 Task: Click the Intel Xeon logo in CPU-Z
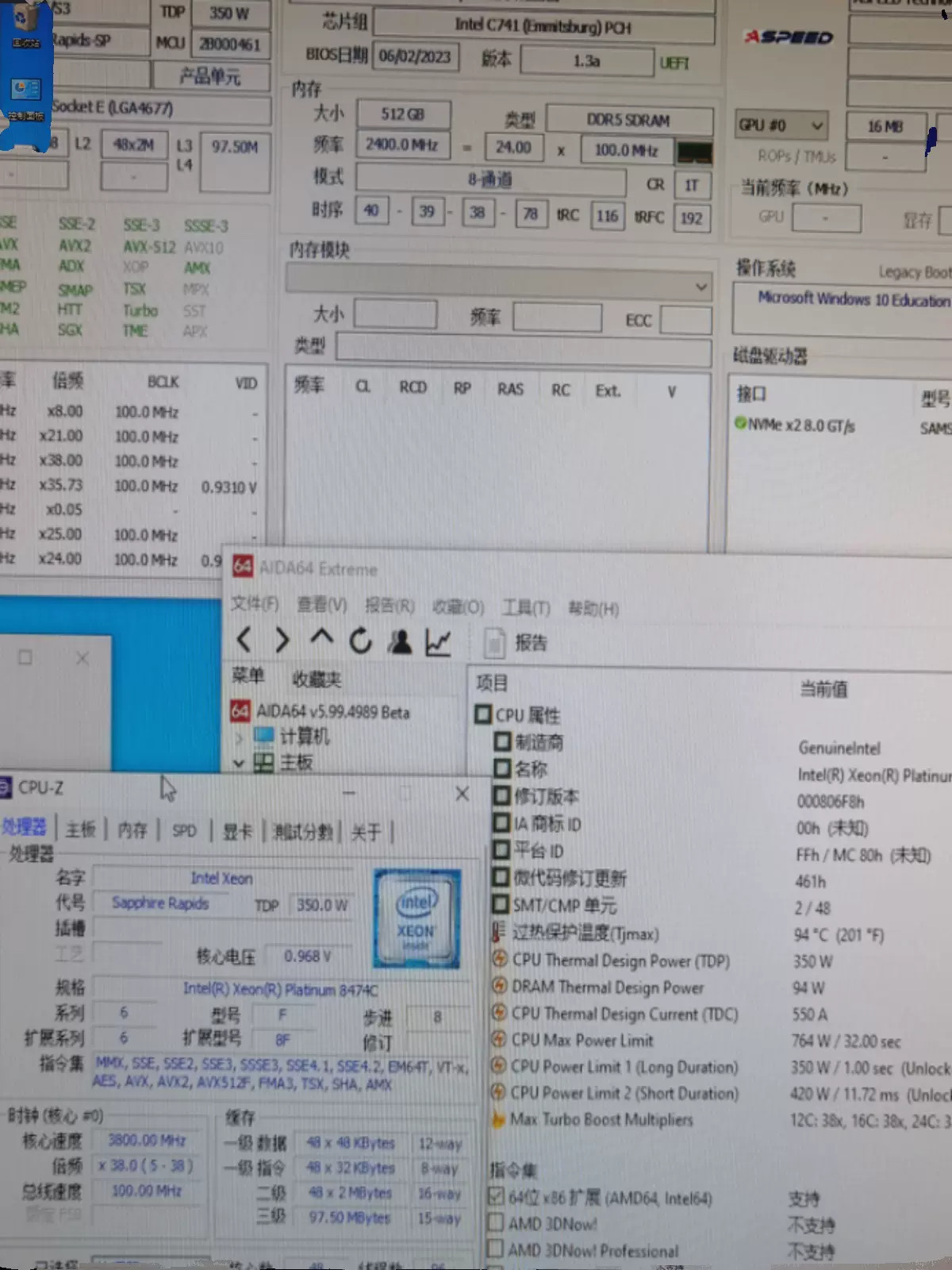point(417,918)
